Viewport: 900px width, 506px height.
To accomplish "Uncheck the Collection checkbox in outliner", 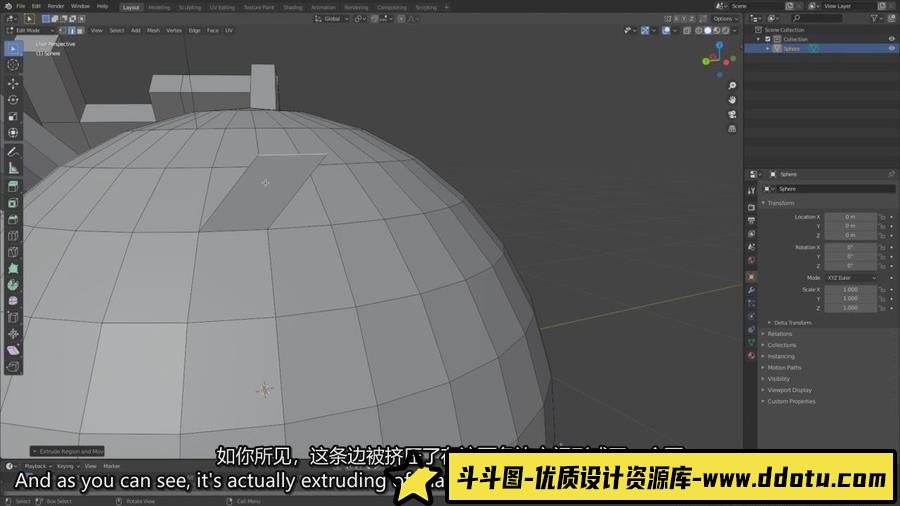I will pyautogui.click(x=768, y=39).
